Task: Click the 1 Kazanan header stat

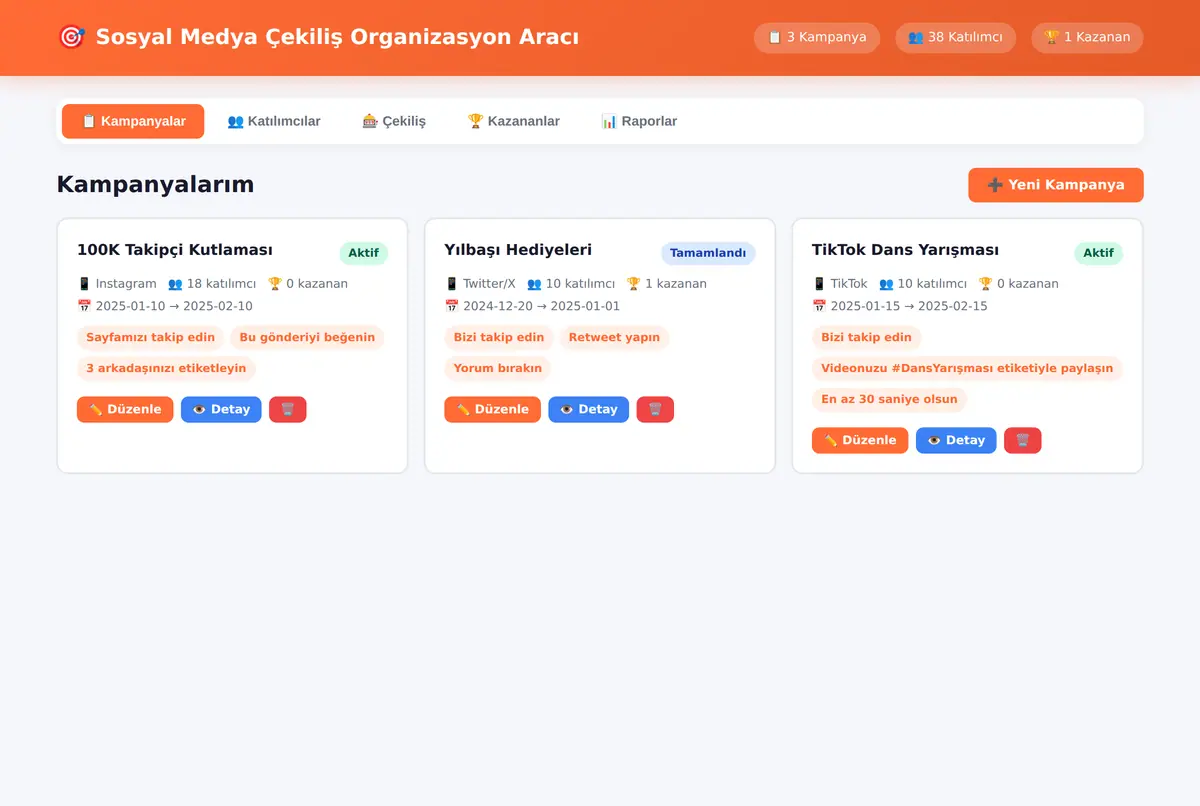Action: coord(1087,37)
